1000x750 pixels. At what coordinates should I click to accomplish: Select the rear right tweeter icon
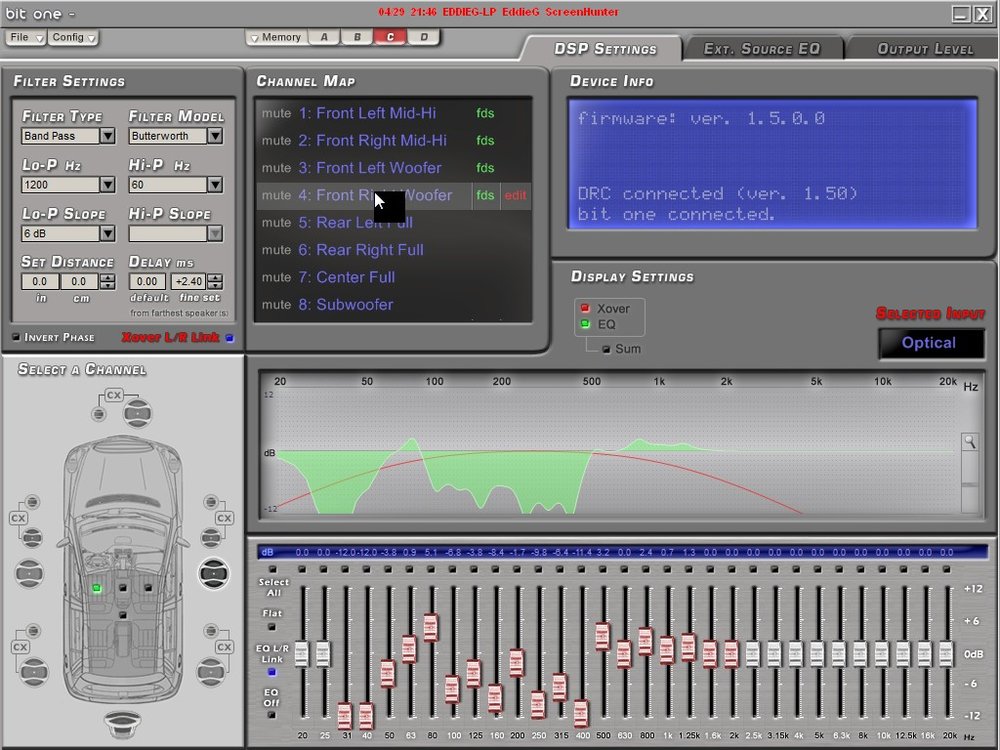pyautogui.click(x=210, y=631)
